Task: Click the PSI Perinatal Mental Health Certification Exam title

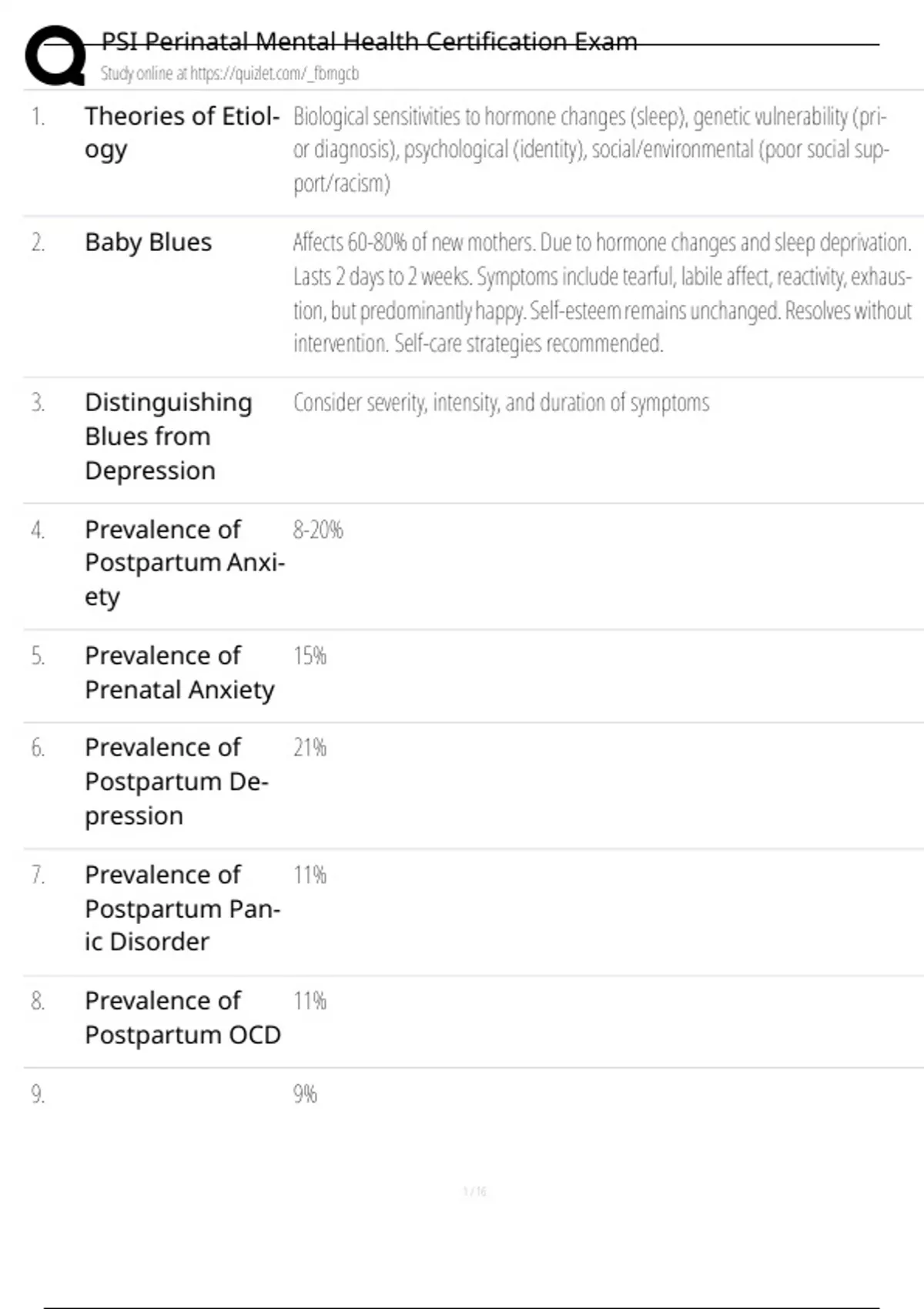Action: click(370, 42)
